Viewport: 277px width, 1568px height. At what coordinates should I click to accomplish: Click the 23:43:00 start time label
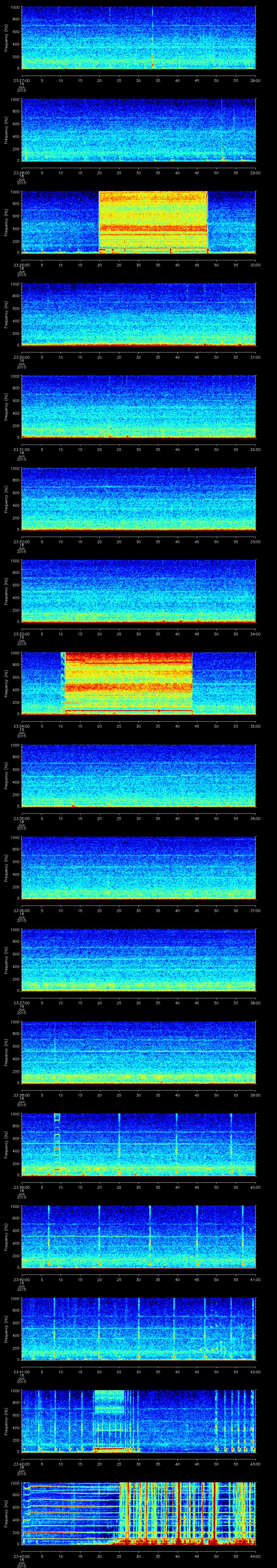[x=21, y=1556]
